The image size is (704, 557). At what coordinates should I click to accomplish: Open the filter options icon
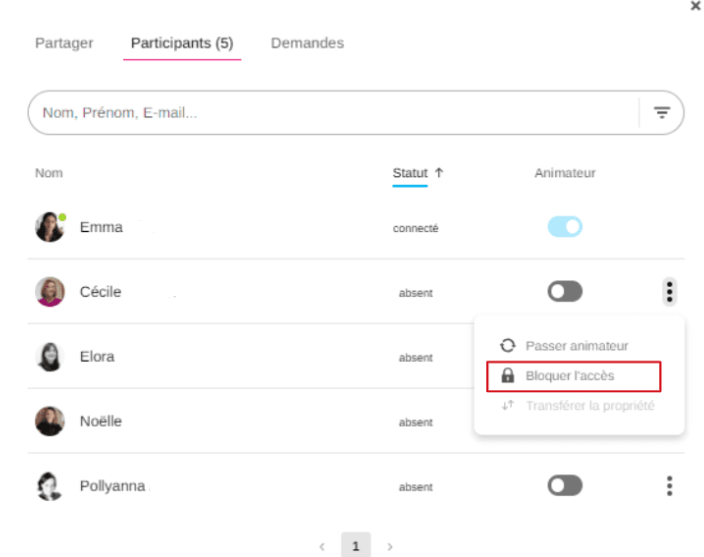click(x=661, y=113)
